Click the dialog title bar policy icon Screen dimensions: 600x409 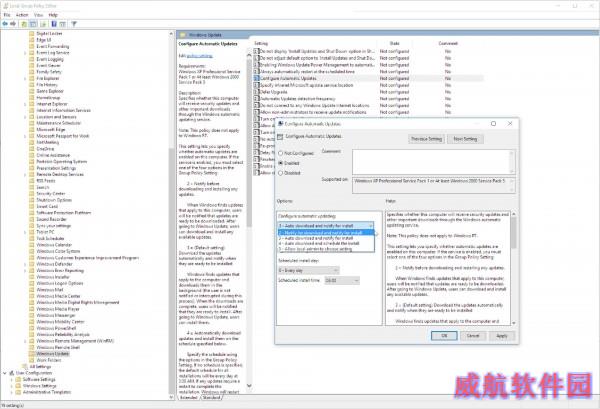[x=280, y=124]
